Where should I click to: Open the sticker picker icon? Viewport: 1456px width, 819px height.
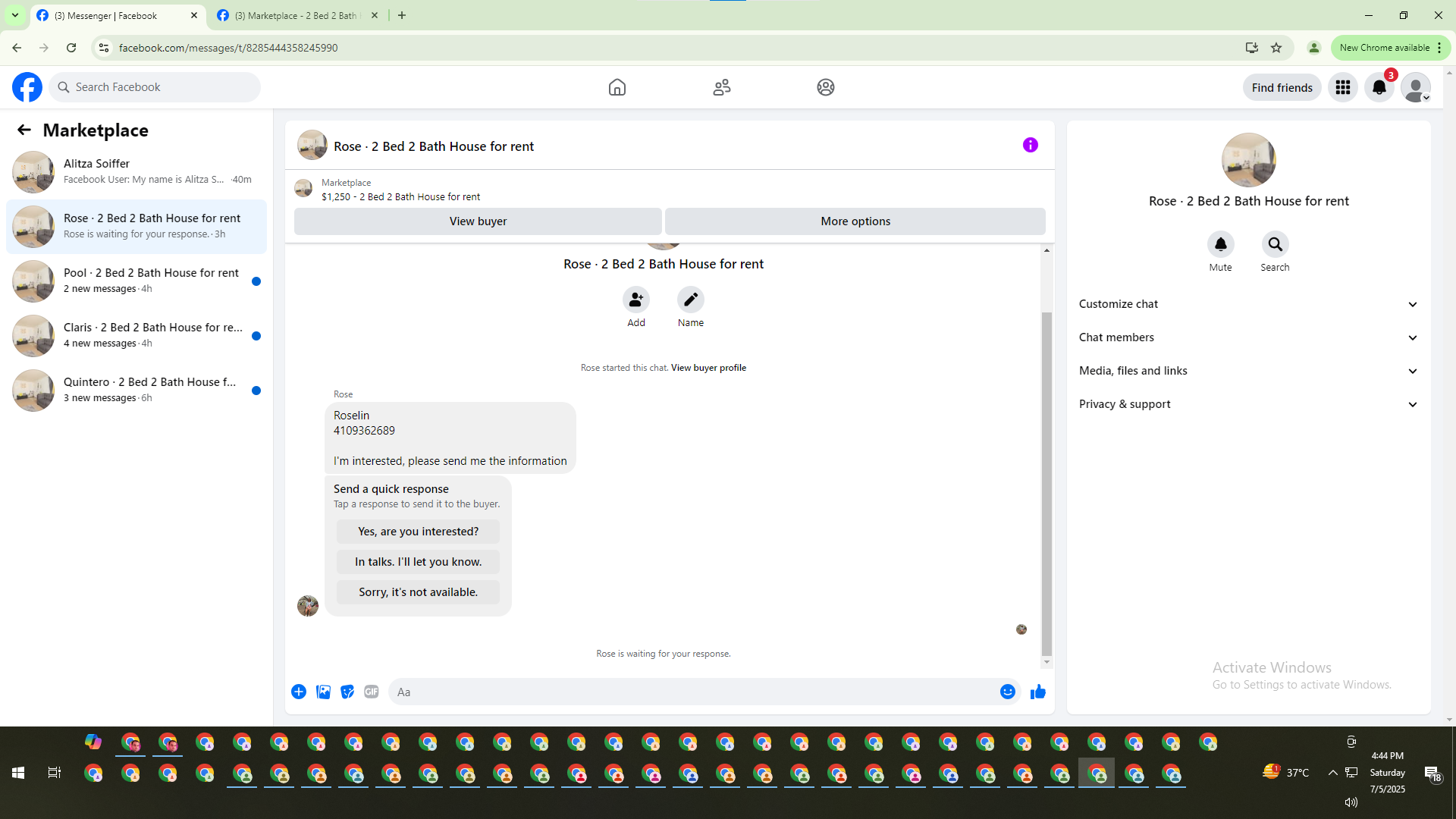point(347,692)
